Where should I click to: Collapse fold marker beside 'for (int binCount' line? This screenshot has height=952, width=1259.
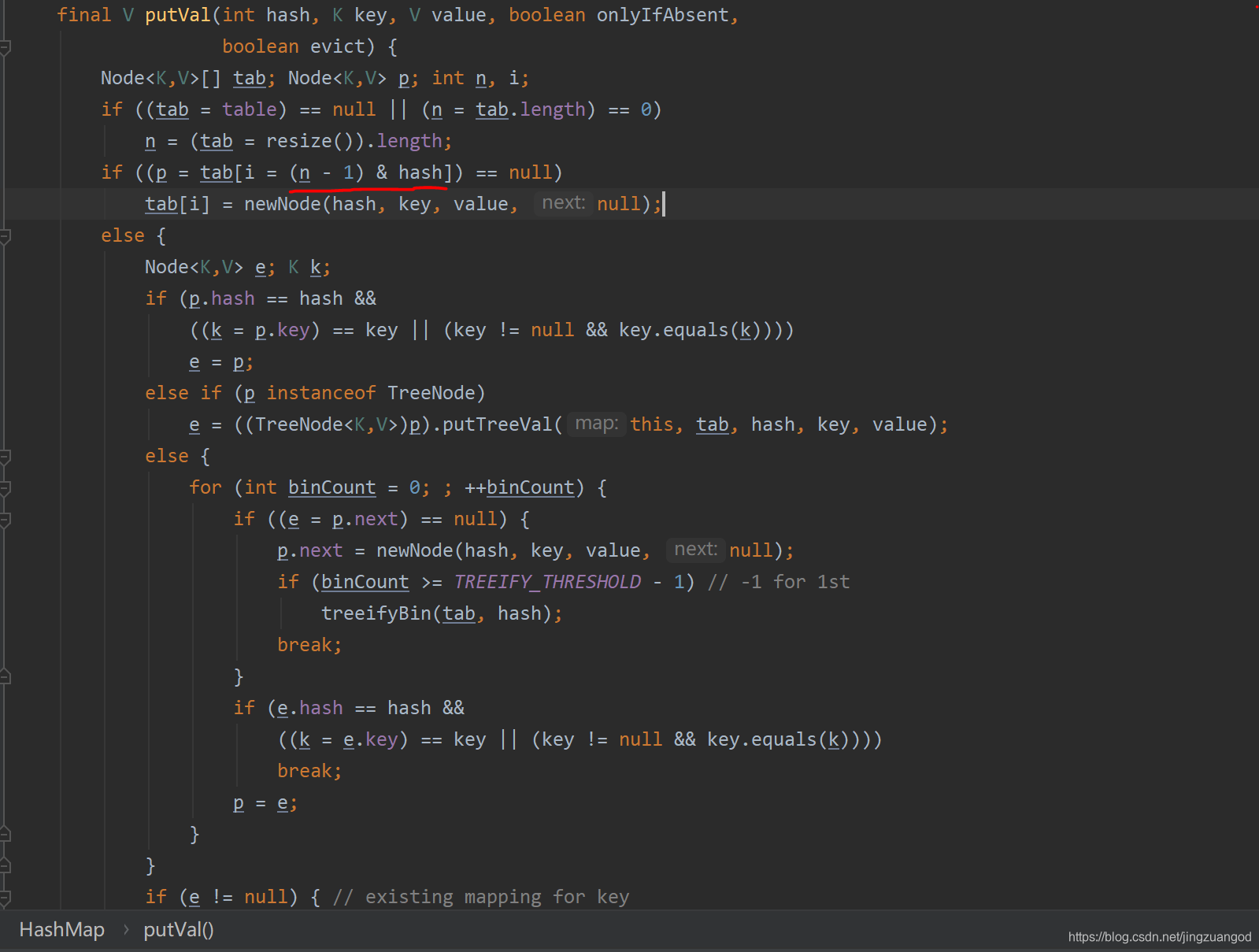(x=5, y=488)
